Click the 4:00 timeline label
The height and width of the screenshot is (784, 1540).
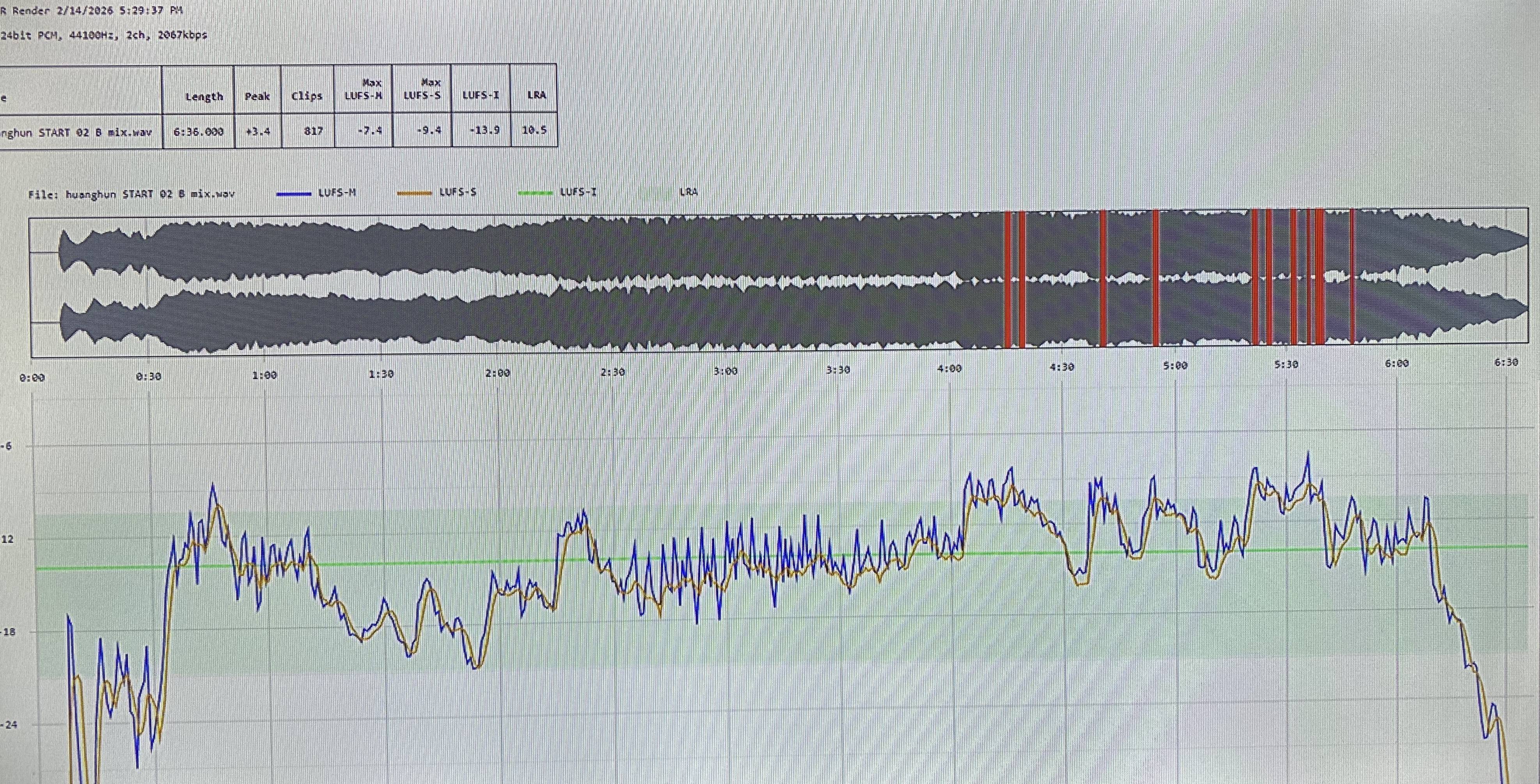click(949, 368)
